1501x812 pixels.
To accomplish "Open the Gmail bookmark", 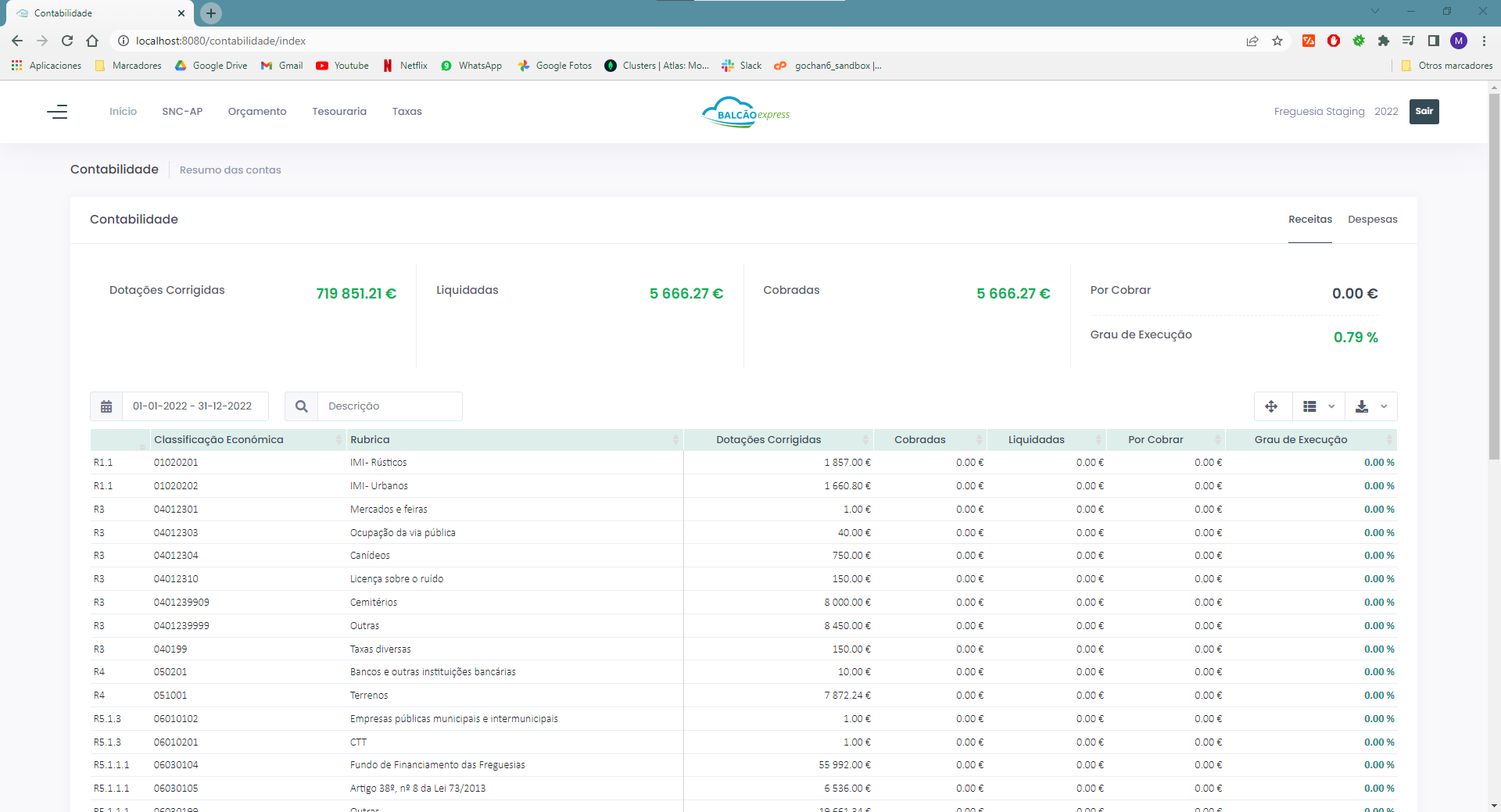I will (282, 66).
